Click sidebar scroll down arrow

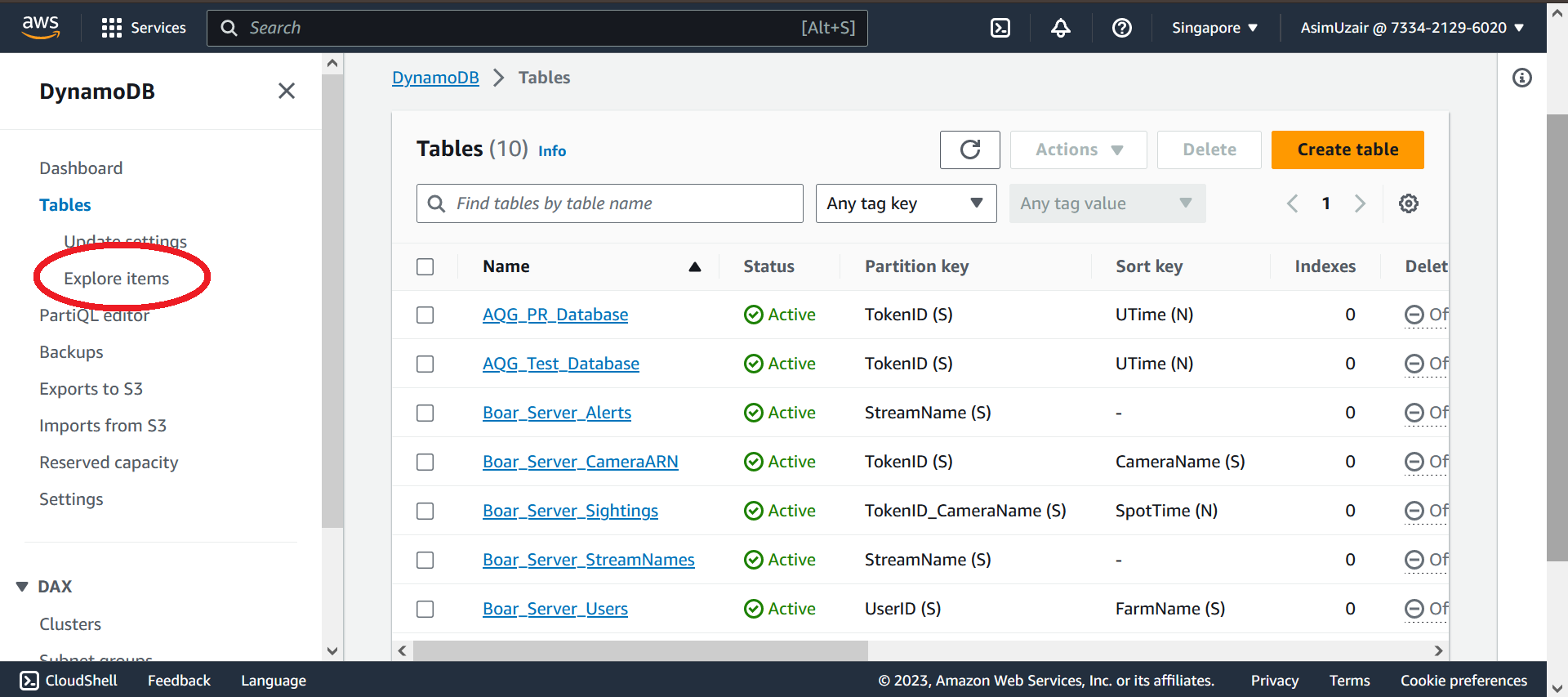(332, 651)
